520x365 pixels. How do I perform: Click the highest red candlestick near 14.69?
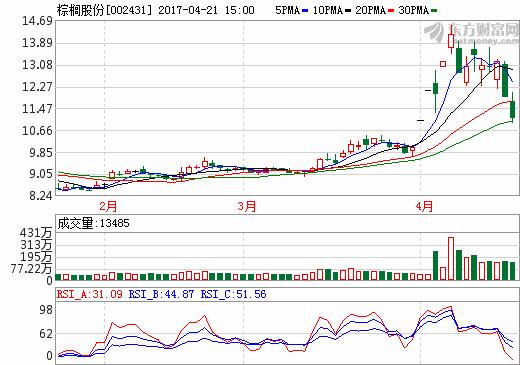pos(451,40)
